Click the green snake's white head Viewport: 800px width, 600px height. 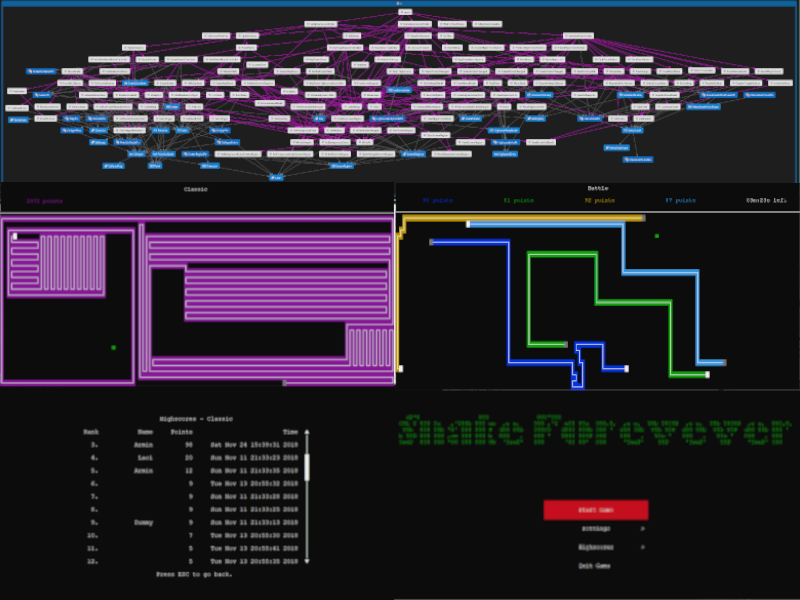point(707,375)
